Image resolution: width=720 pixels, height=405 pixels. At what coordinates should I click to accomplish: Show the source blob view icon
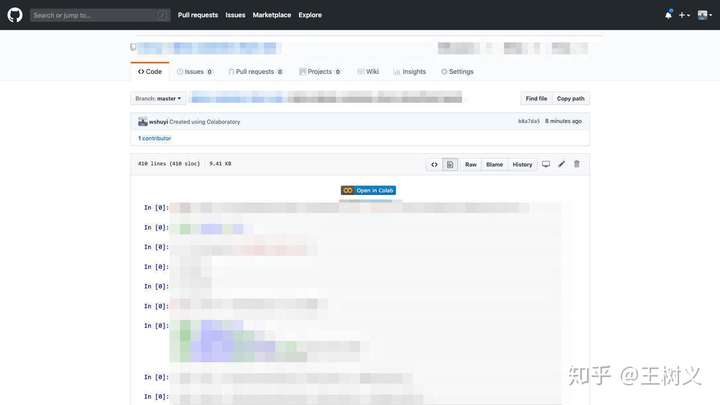pyautogui.click(x=434, y=164)
